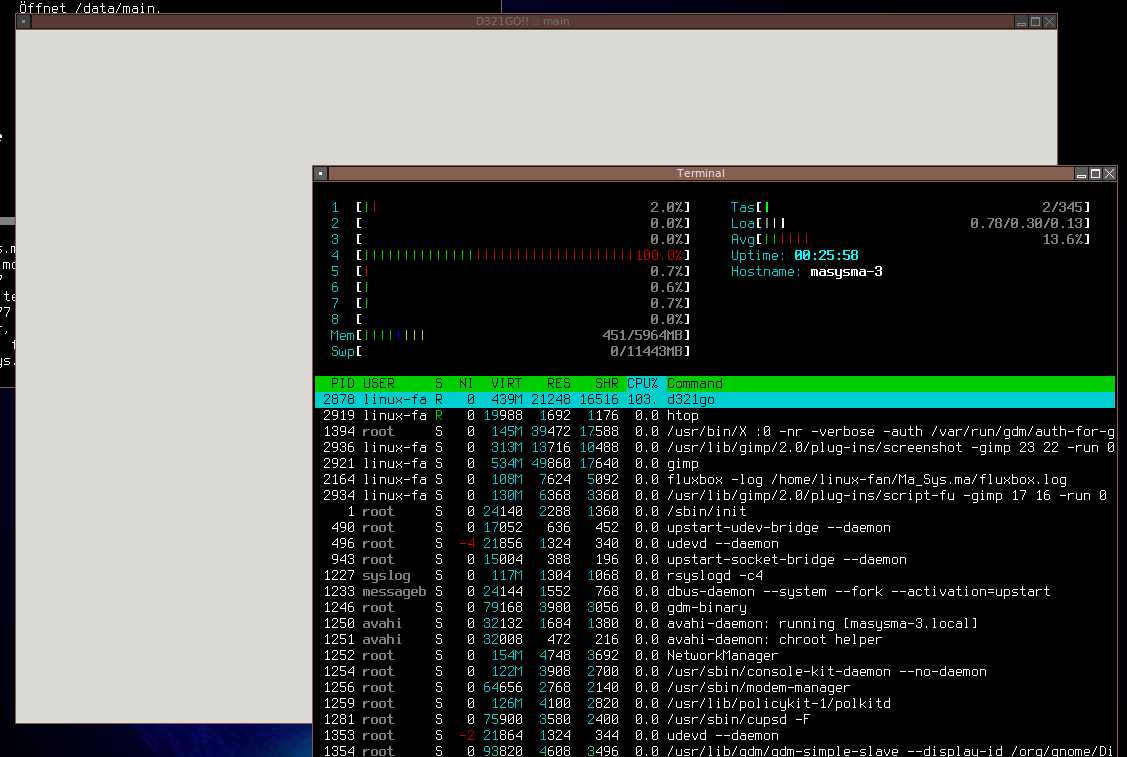Minimize the D321GO!! main window
1127x757 pixels.
point(1021,22)
